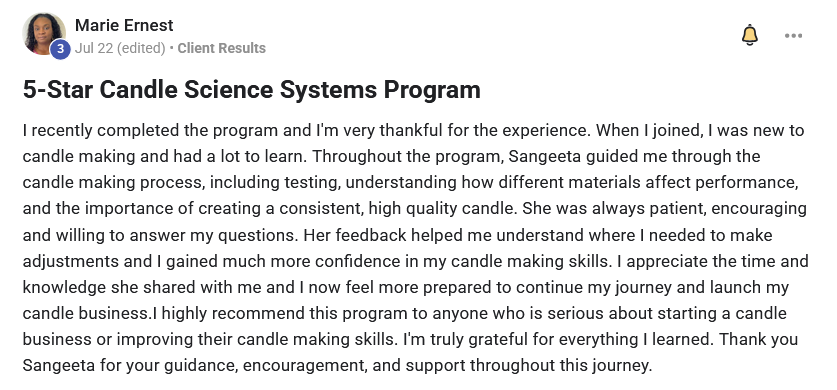Click the bullet separator before Client Results
Viewport: 837px width, 390px height.
(171, 49)
